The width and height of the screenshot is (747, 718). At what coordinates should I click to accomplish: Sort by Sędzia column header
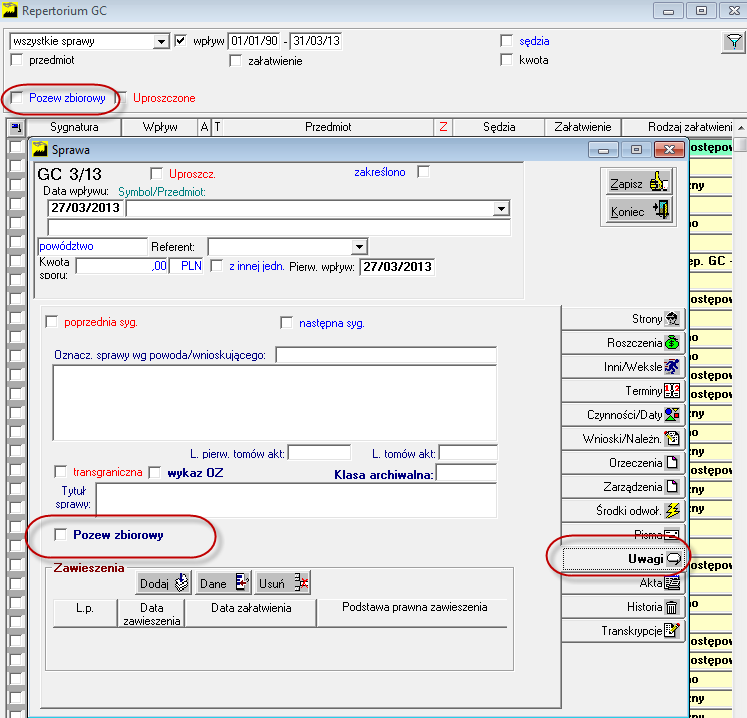[x=499, y=127]
